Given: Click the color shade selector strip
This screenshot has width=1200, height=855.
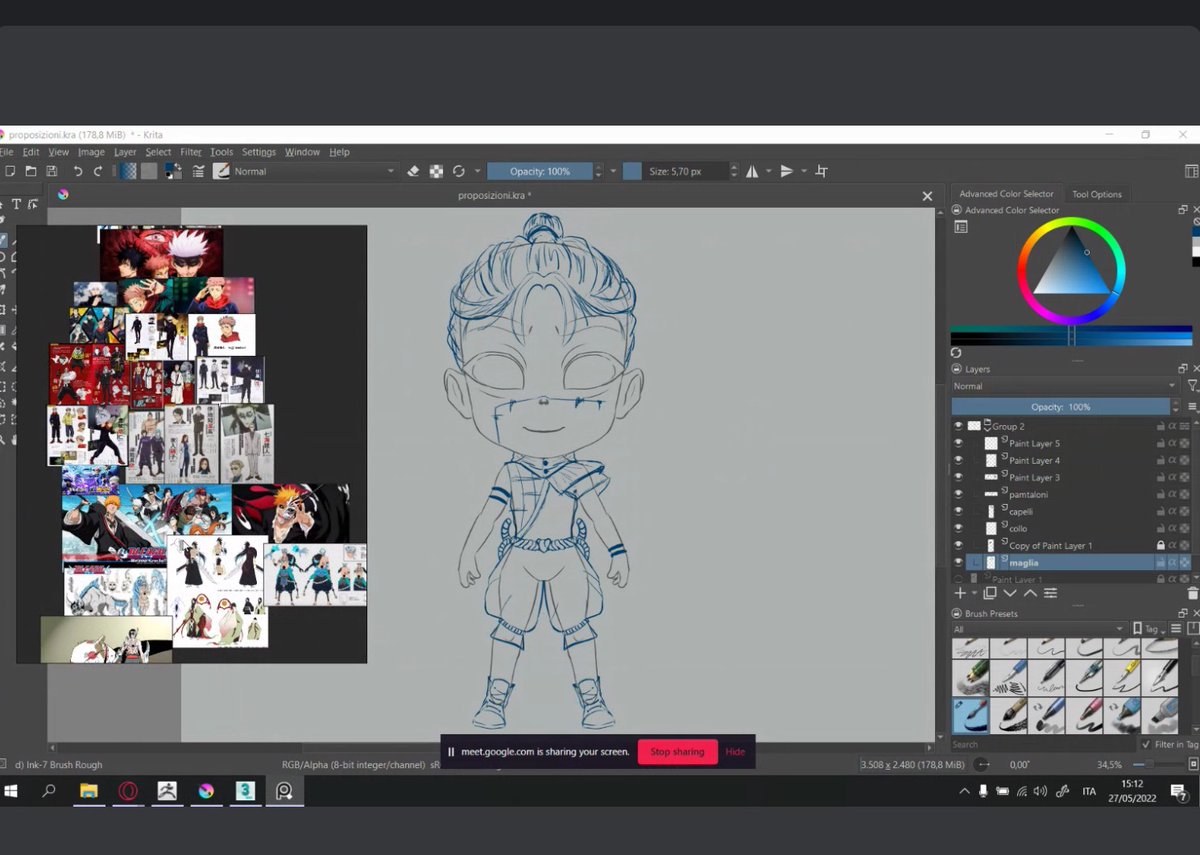Looking at the screenshot, I should click(1071, 335).
